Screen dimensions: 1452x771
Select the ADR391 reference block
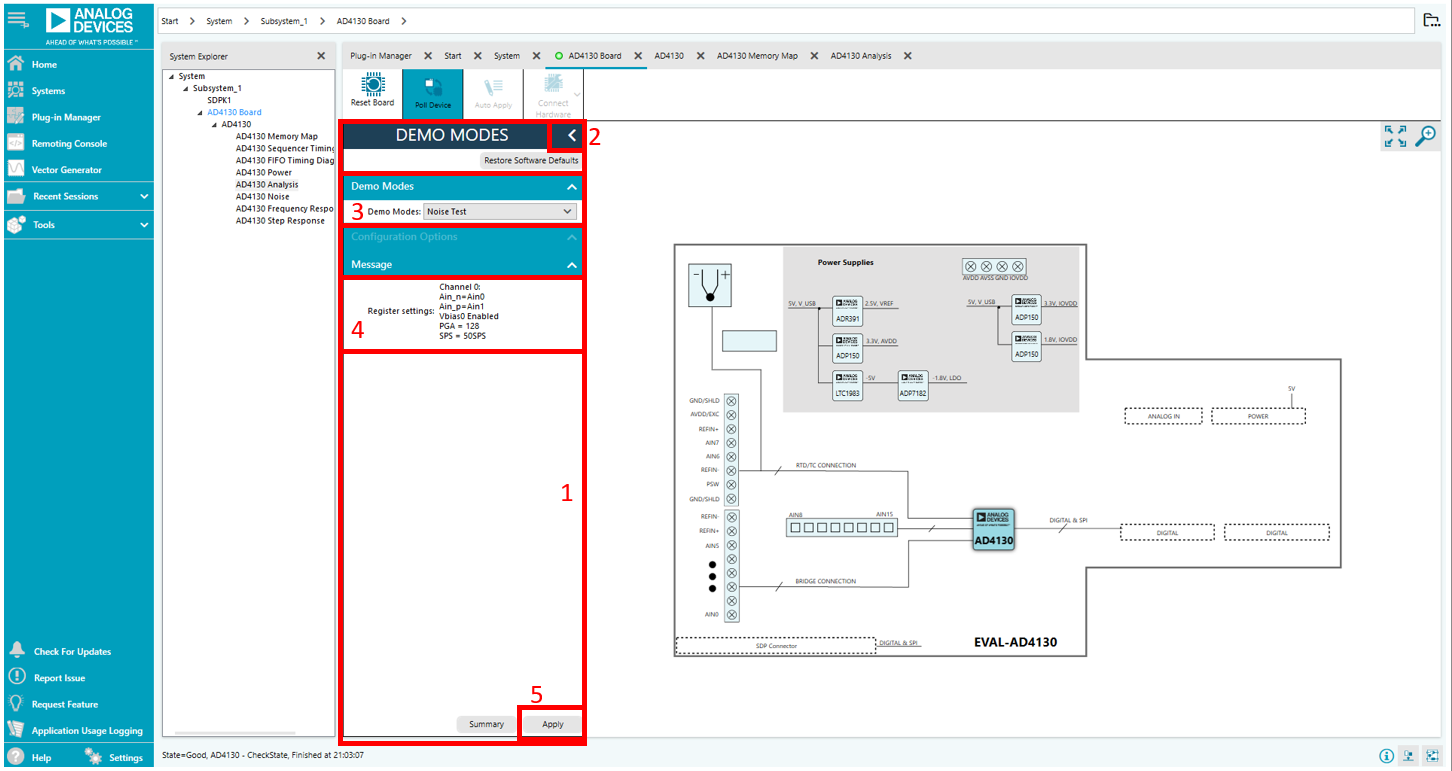tap(848, 311)
